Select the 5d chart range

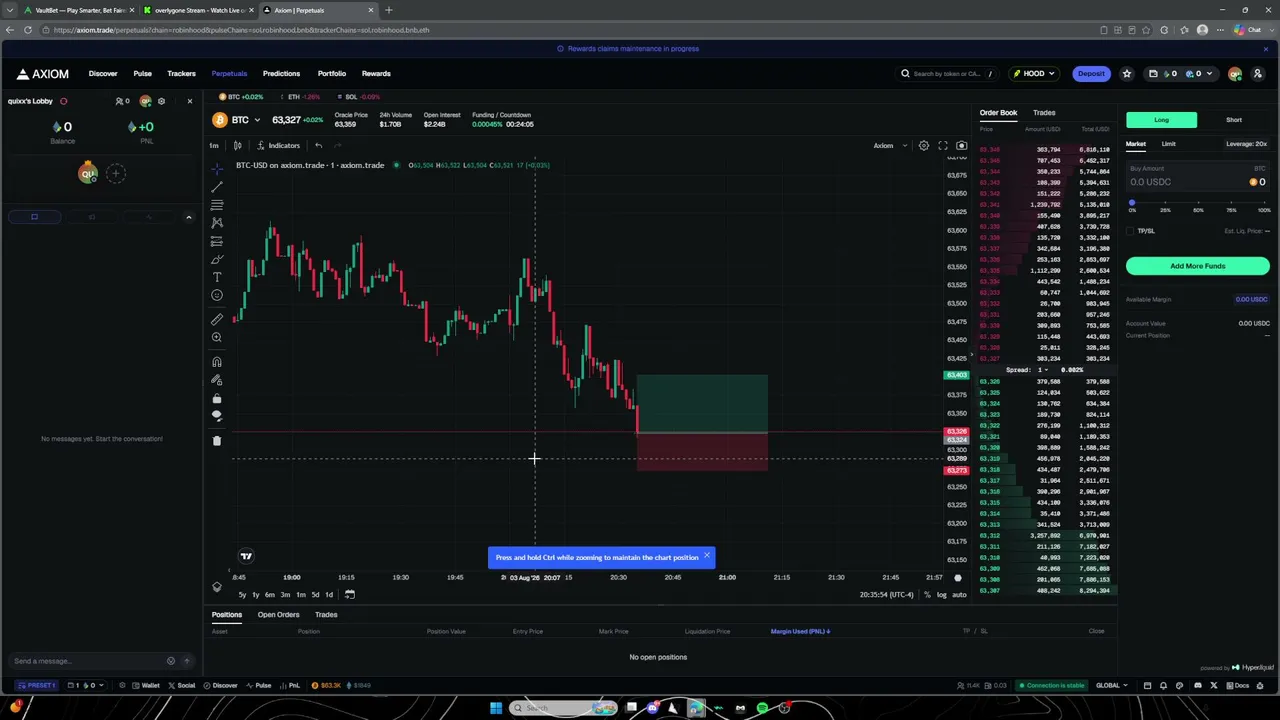pos(315,595)
